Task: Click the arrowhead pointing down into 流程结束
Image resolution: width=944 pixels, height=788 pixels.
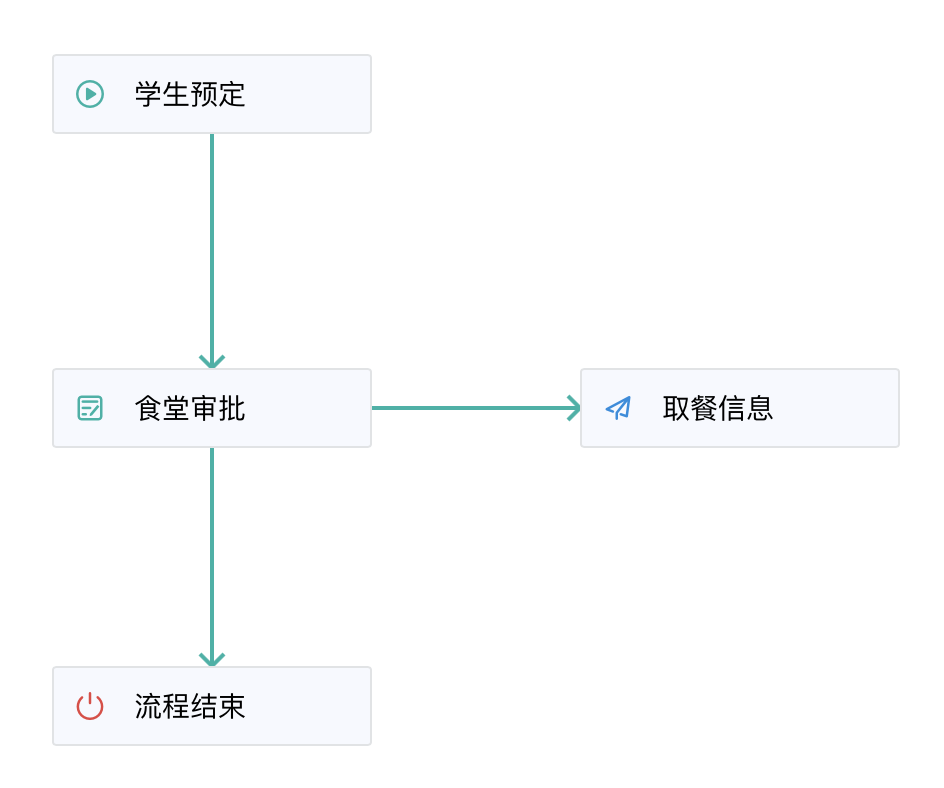Action: (x=212, y=659)
